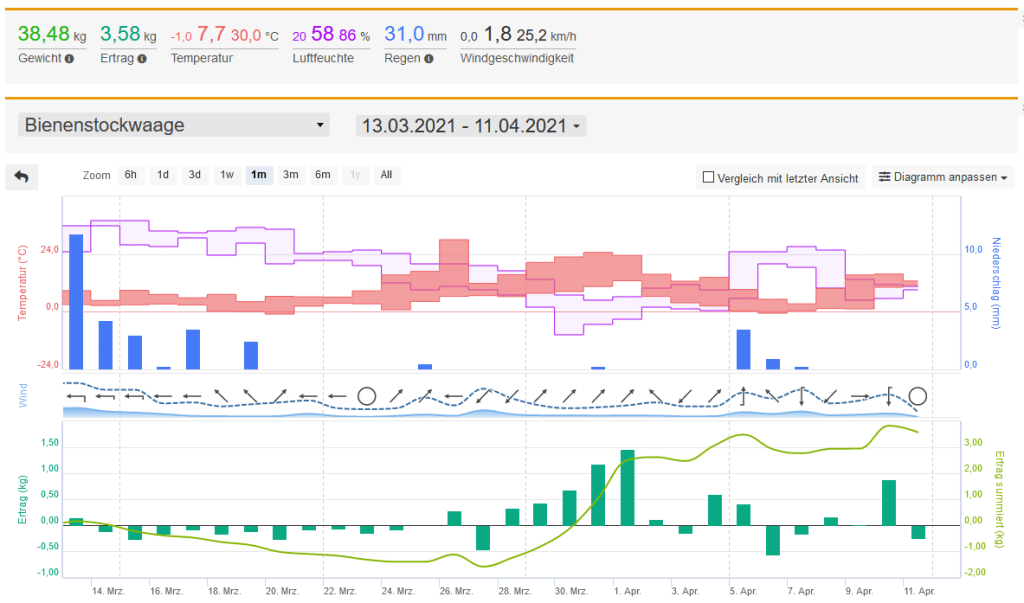Set zoom to 6h
The height and width of the screenshot is (603, 1024).
coord(130,175)
